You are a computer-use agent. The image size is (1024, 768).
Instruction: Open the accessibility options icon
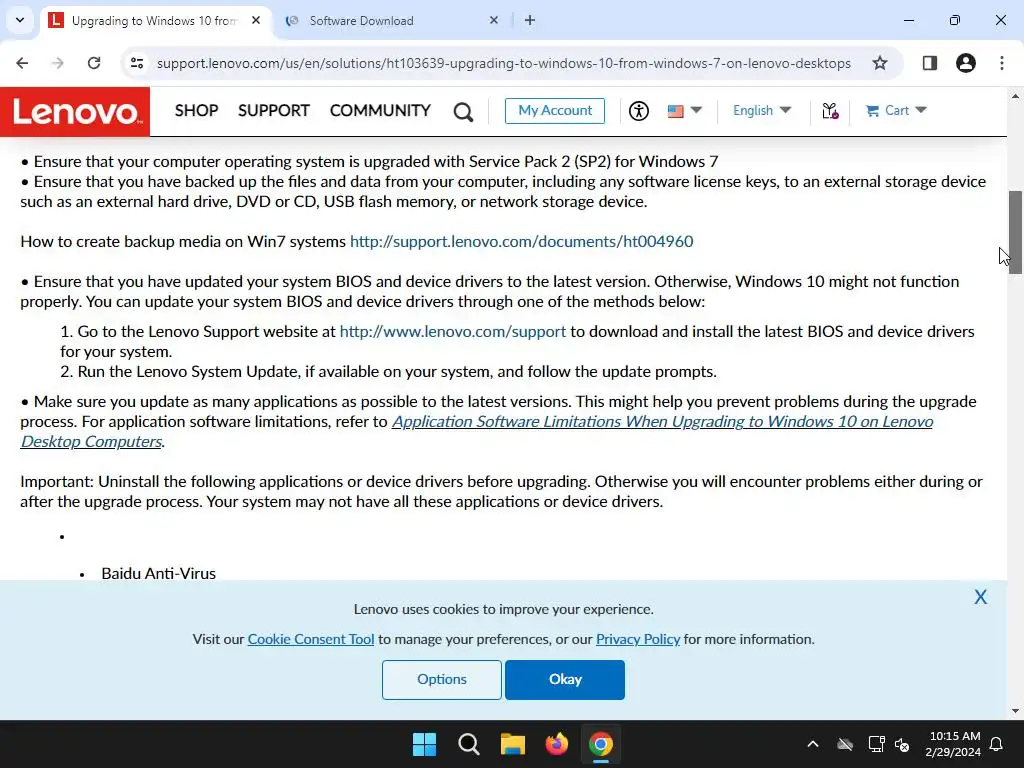coord(639,111)
